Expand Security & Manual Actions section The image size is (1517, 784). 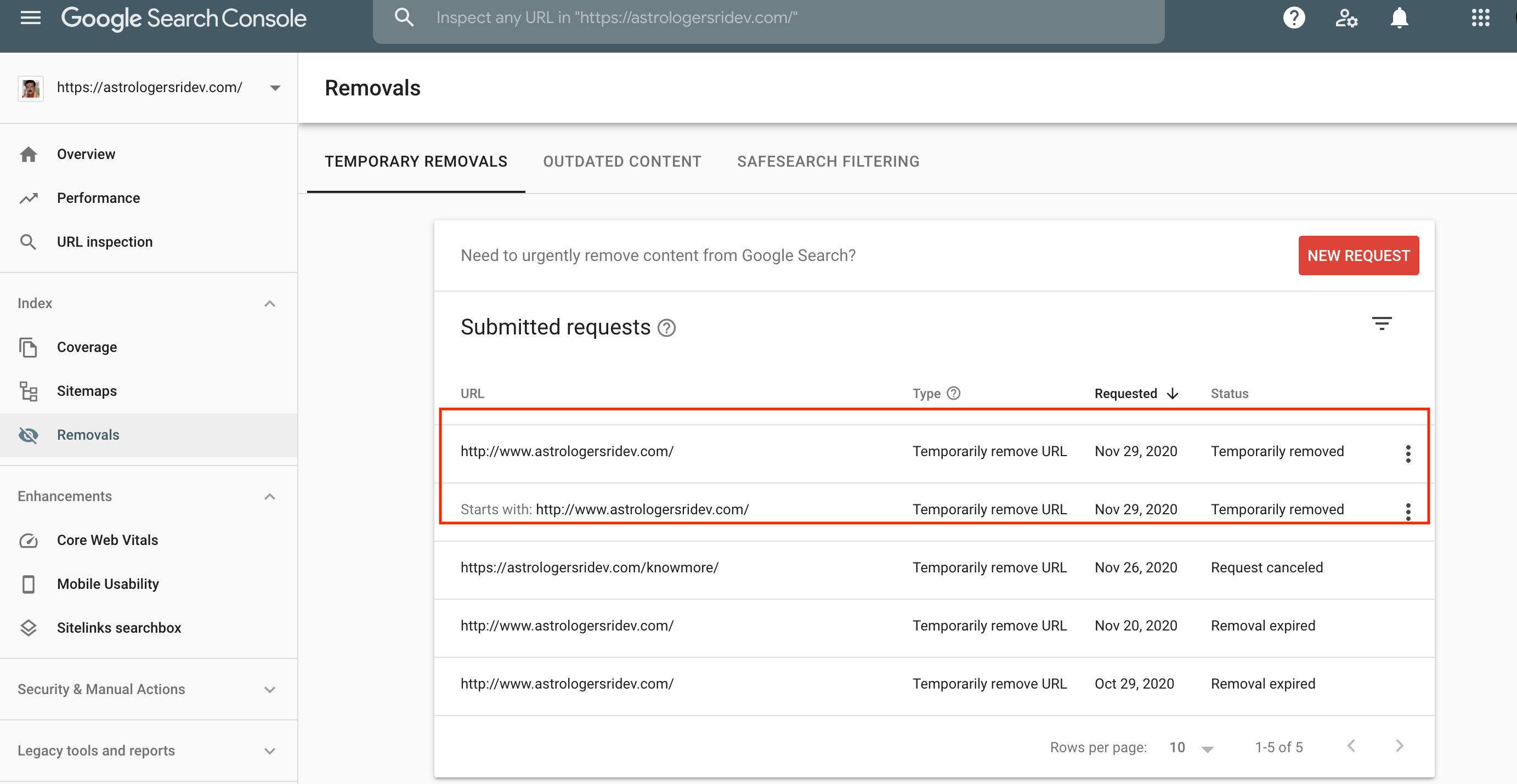coord(270,690)
